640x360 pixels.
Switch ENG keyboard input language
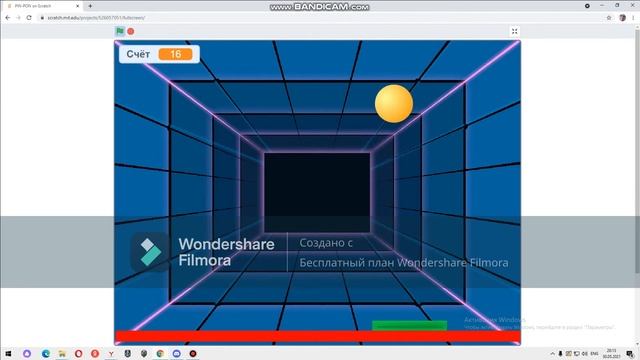pyautogui.click(x=594, y=353)
